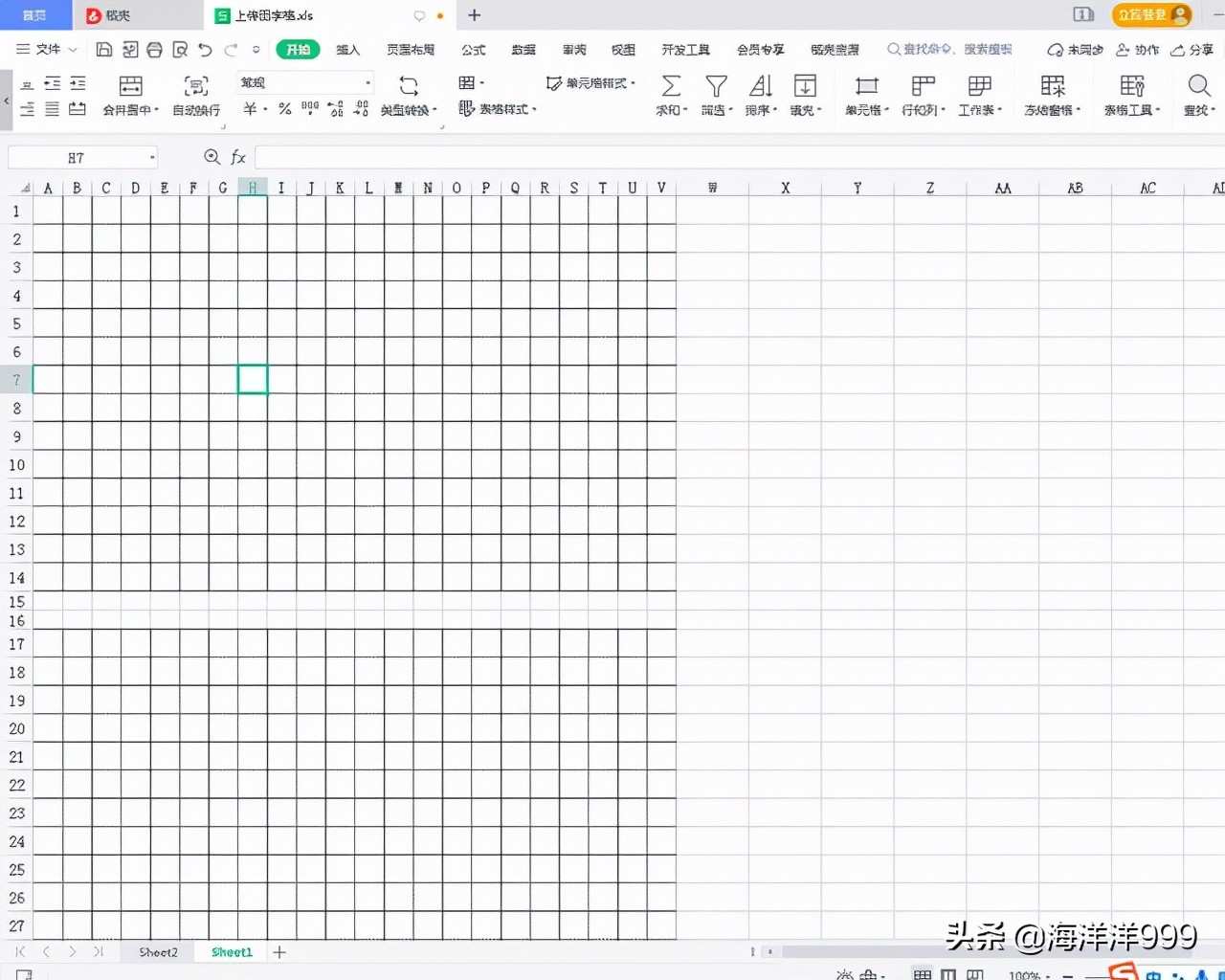1225x980 pixels.
Task: Open Print Preview from quick access toolbar
Action: [x=179, y=50]
